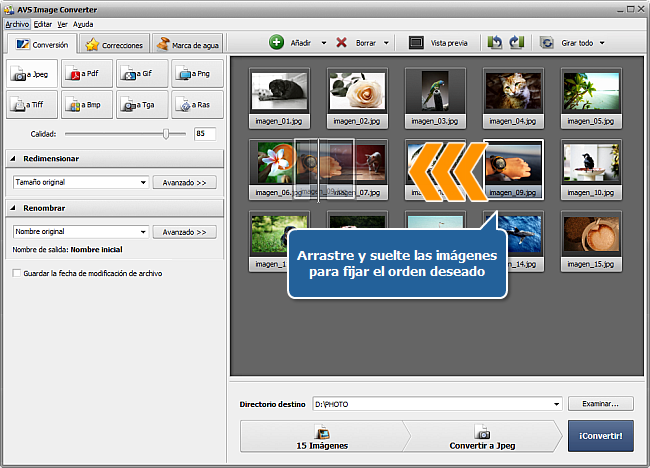Open Vista previa from the toolbar
The image size is (650, 468).
438,43
